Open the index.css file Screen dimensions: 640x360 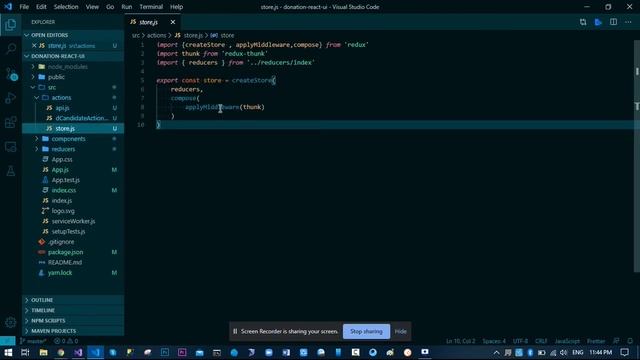[64, 190]
